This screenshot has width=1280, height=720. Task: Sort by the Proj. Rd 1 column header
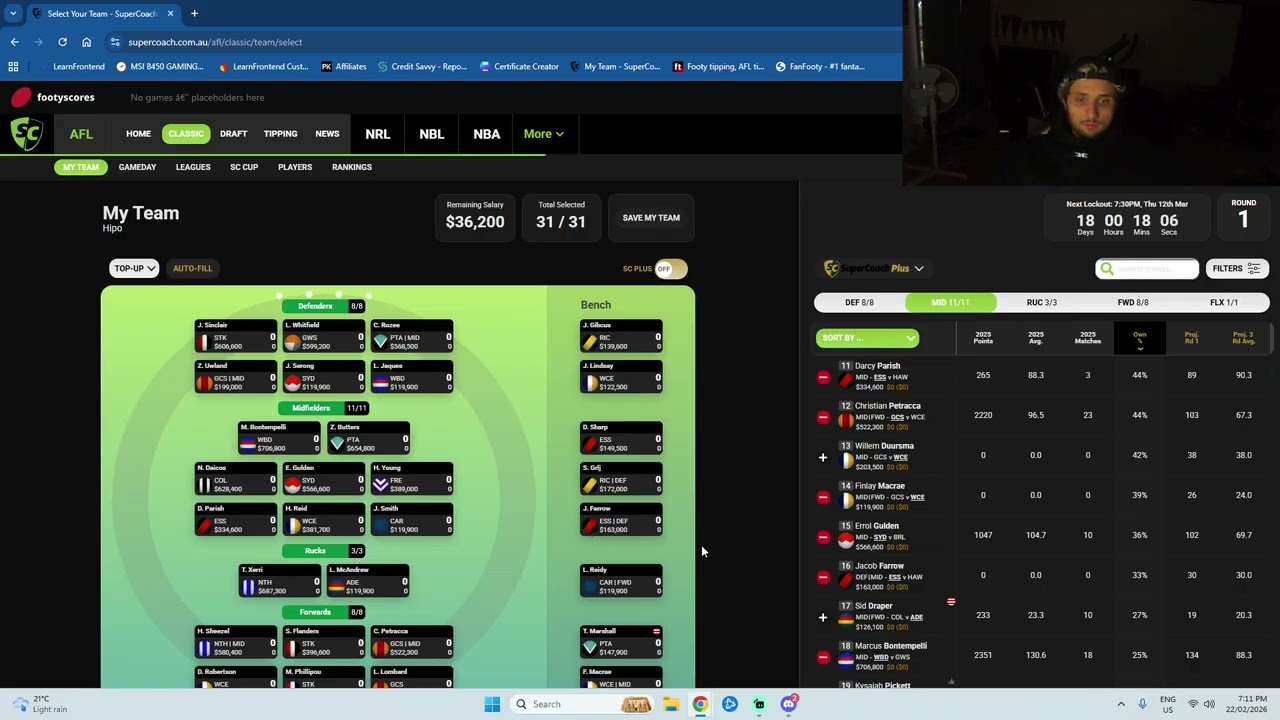point(1191,338)
